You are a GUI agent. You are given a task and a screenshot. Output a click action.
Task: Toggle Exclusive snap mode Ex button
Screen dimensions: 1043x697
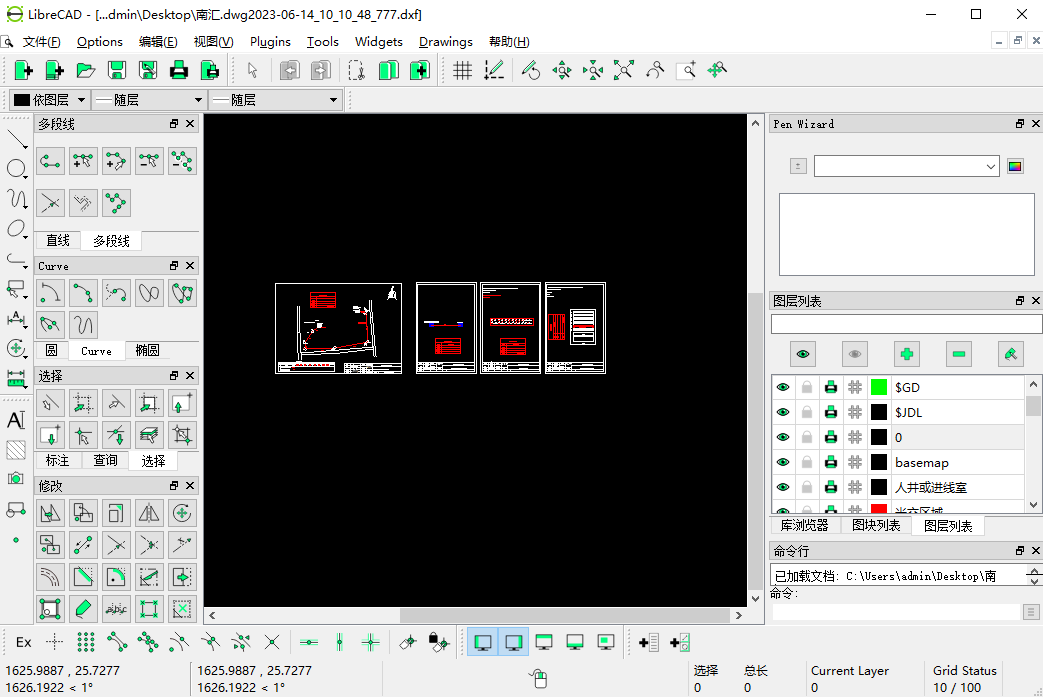(x=23, y=642)
